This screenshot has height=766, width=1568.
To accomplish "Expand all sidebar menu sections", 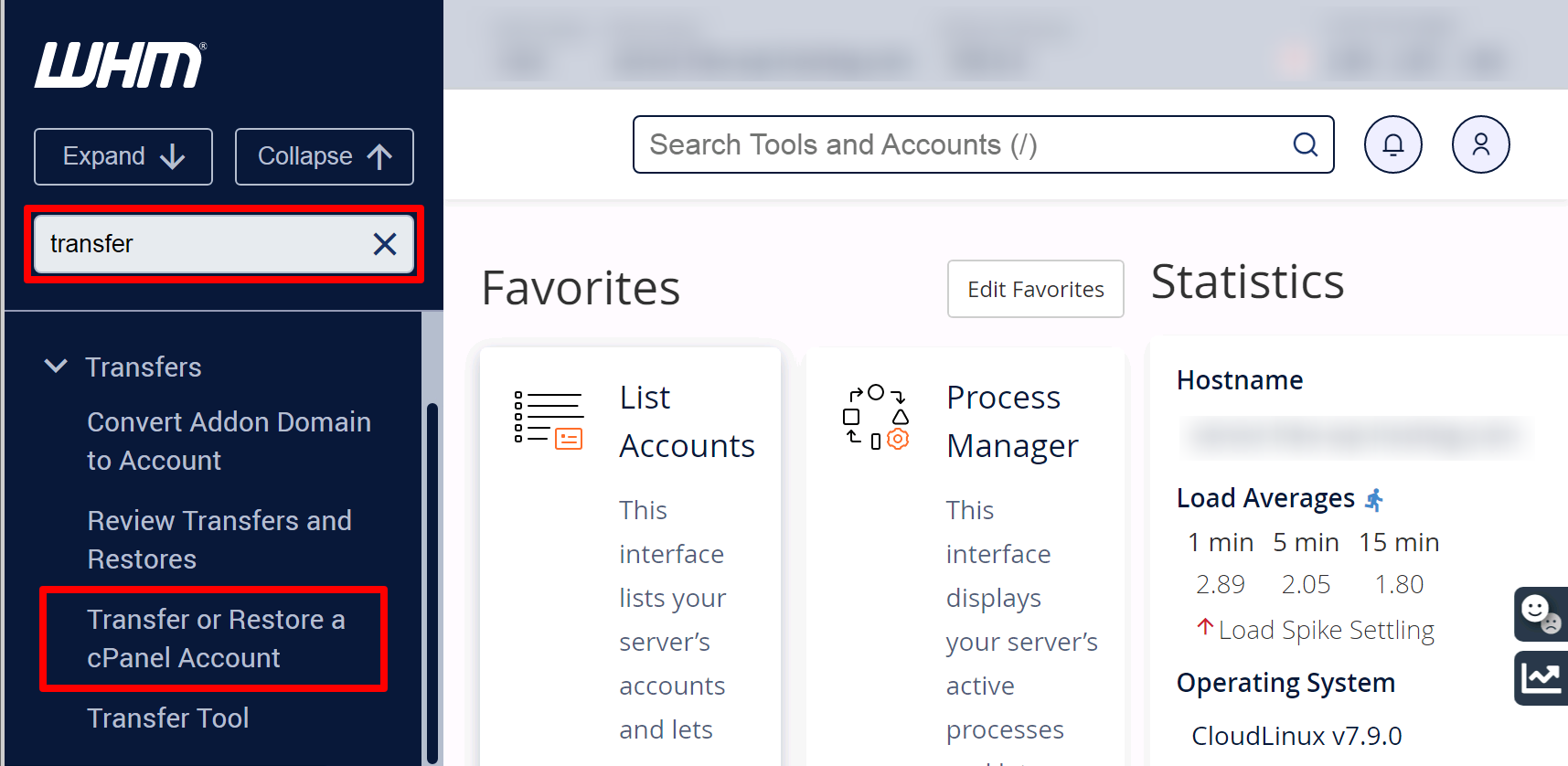I will 123,156.
